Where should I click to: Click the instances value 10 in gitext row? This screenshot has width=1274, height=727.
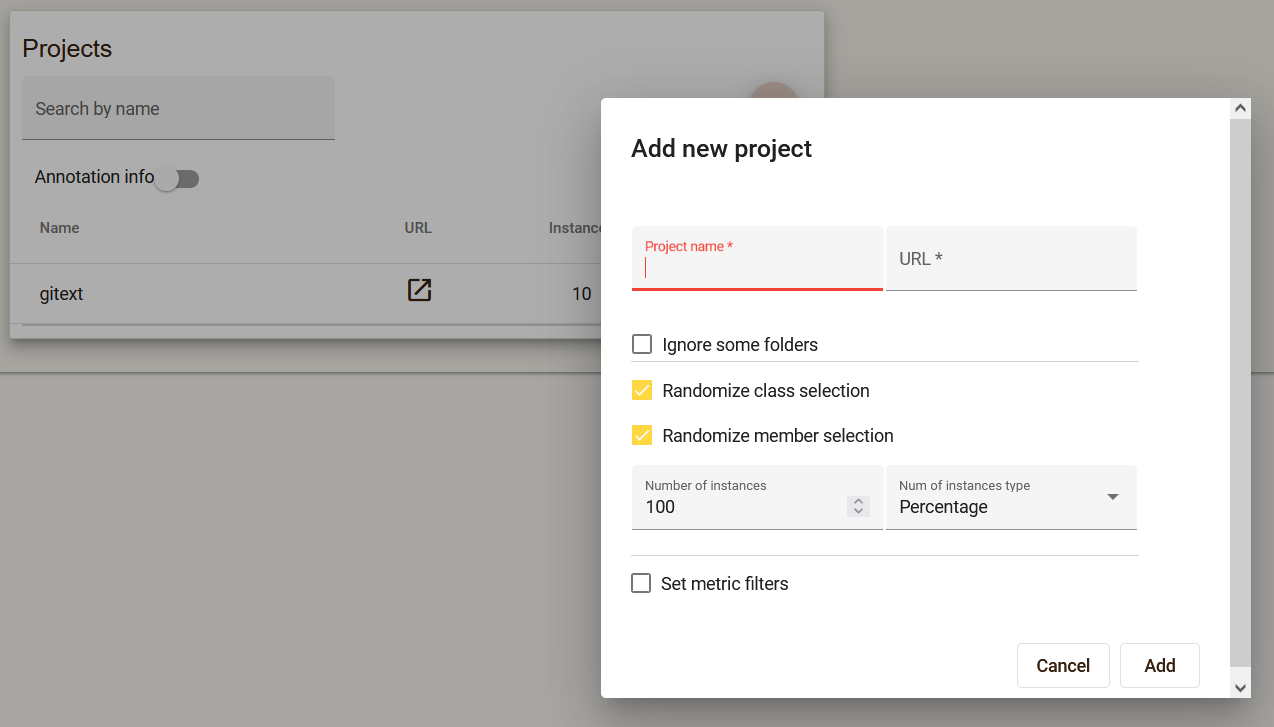click(x=581, y=294)
